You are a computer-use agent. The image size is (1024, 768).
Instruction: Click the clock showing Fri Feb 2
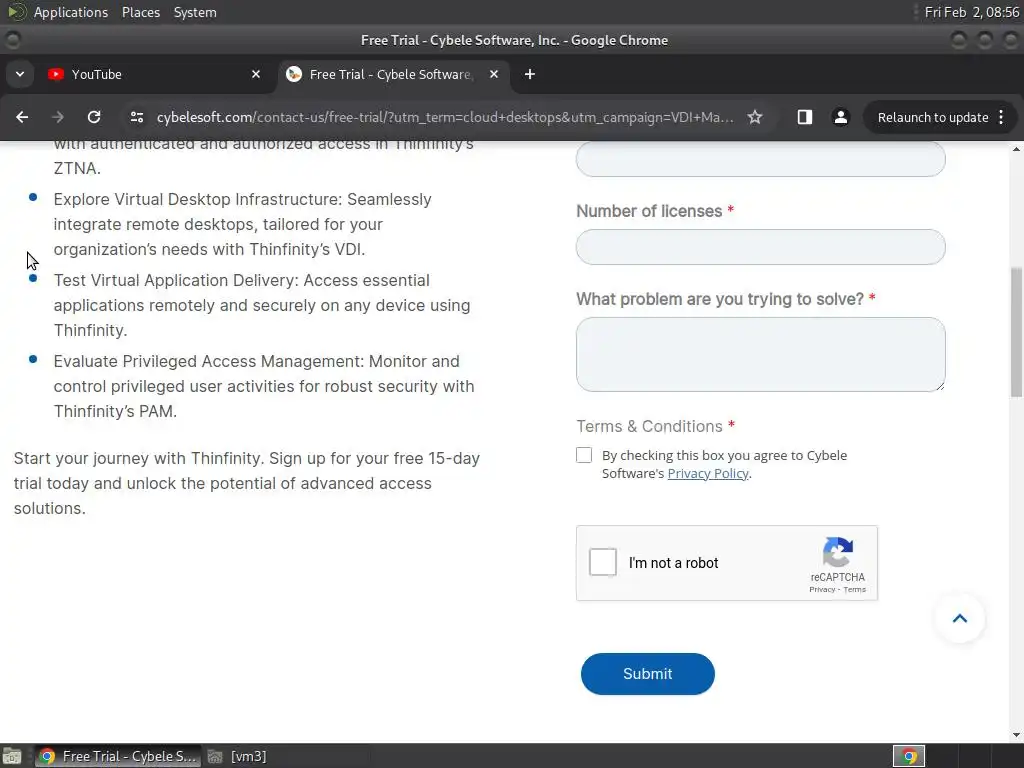971,12
